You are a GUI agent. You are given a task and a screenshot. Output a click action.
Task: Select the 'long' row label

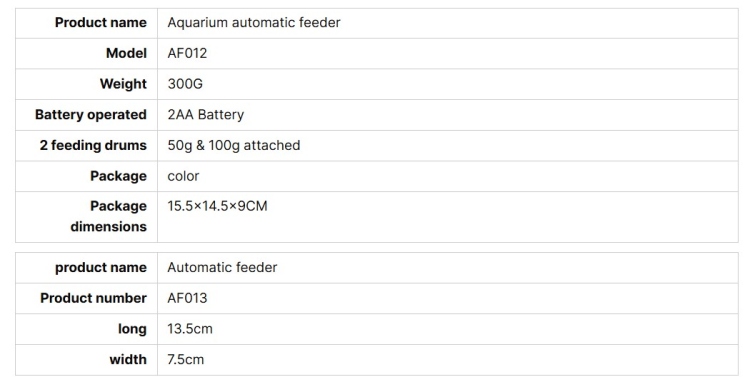[x=132, y=329]
